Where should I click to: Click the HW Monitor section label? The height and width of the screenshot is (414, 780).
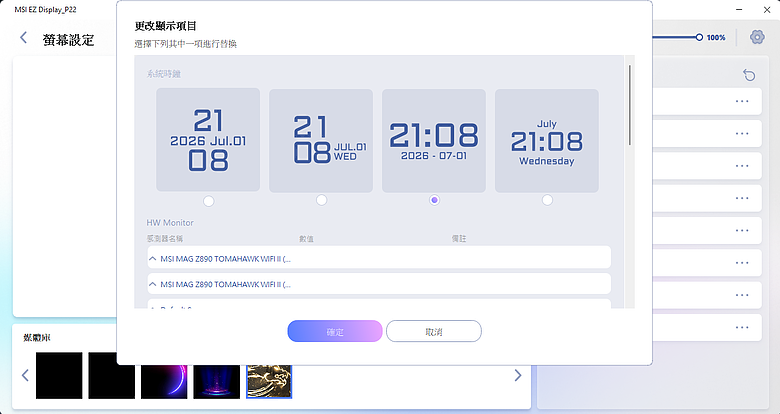(x=170, y=222)
